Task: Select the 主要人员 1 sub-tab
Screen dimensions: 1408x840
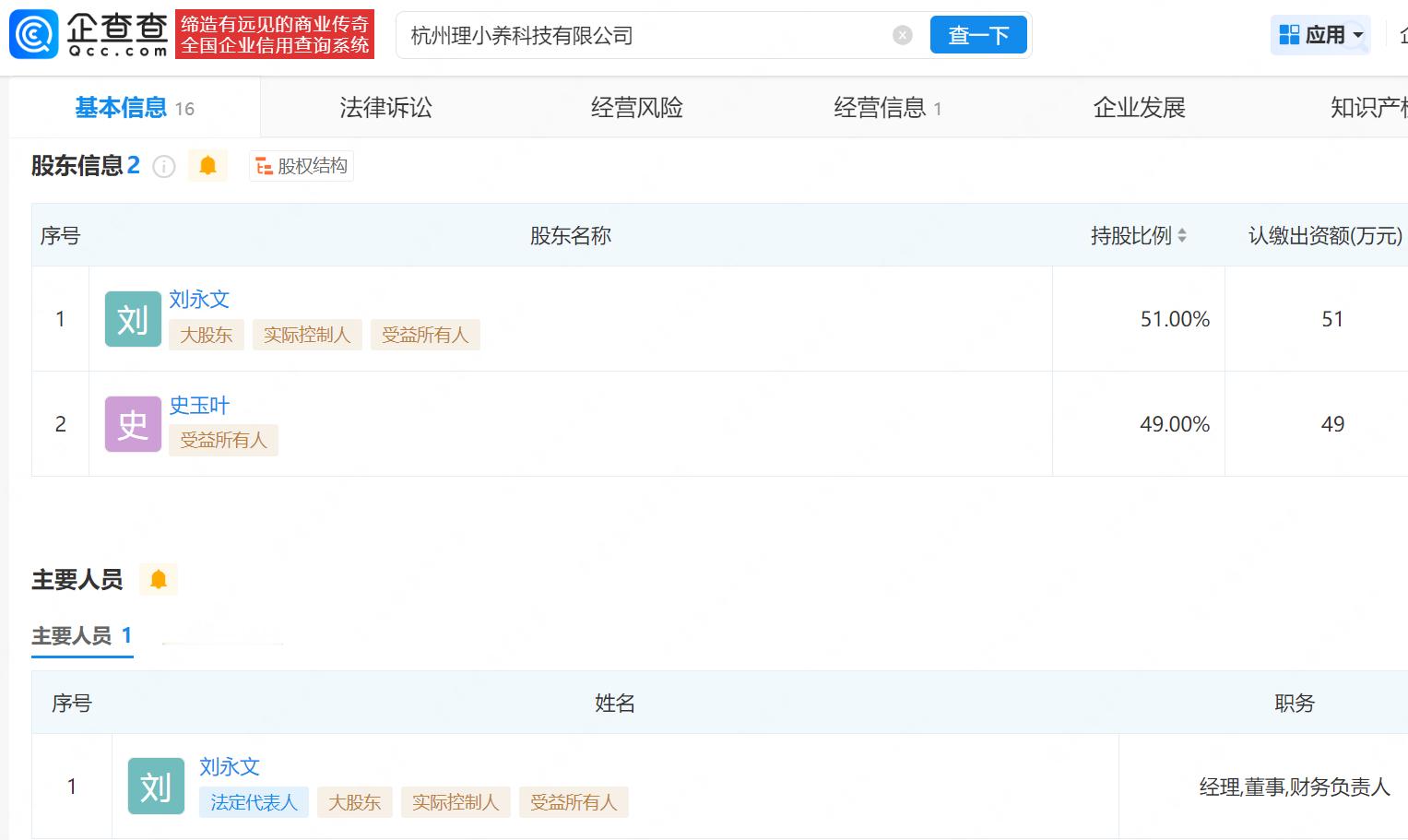Action: [82, 637]
